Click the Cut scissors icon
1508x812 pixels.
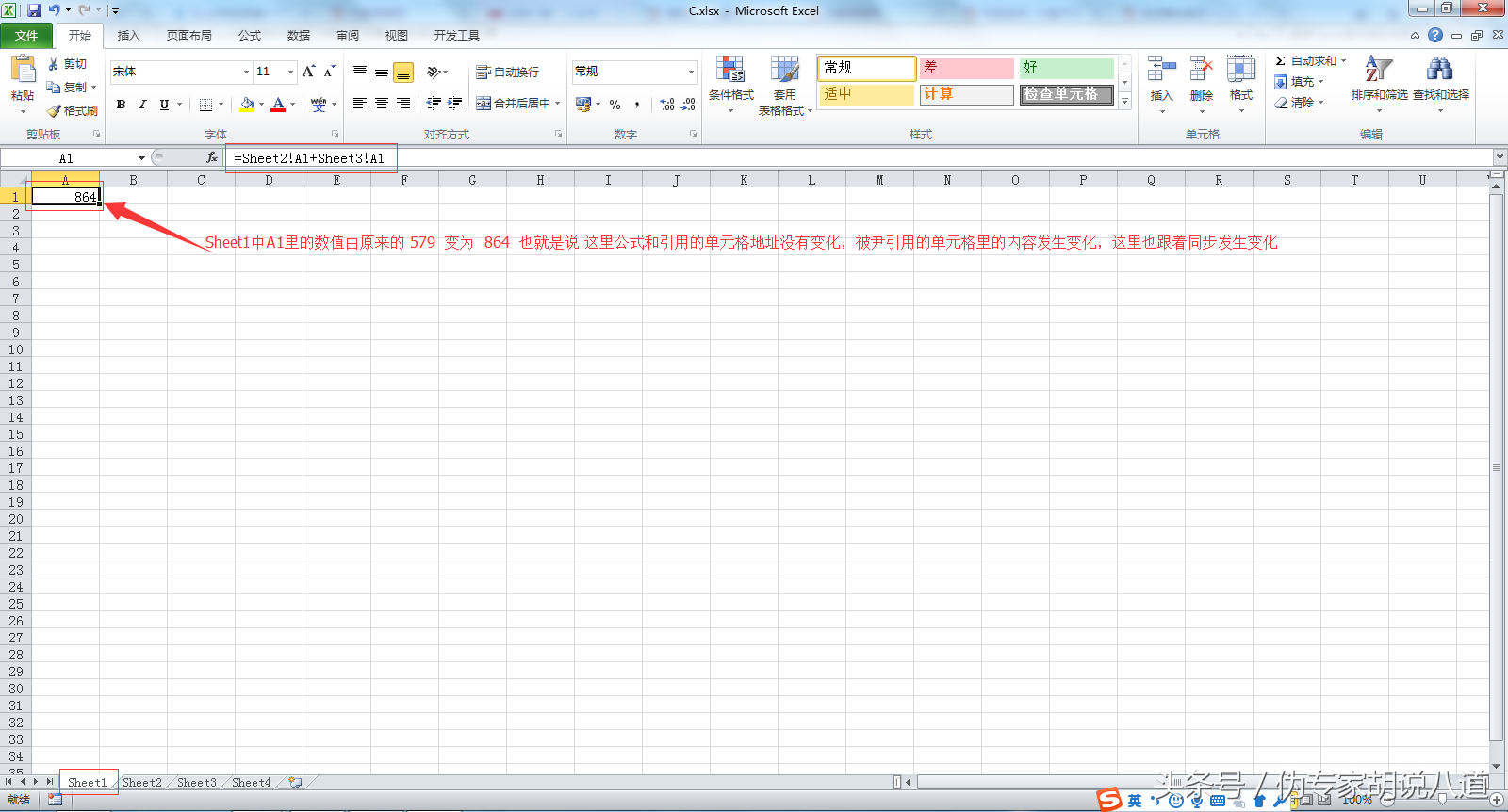tap(54, 64)
